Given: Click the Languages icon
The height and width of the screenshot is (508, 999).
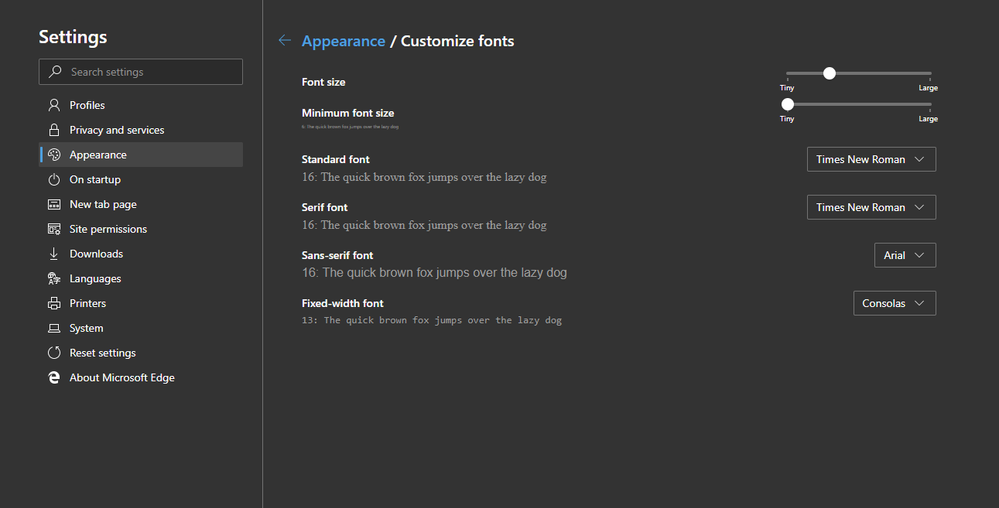Looking at the screenshot, I should (54, 279).
